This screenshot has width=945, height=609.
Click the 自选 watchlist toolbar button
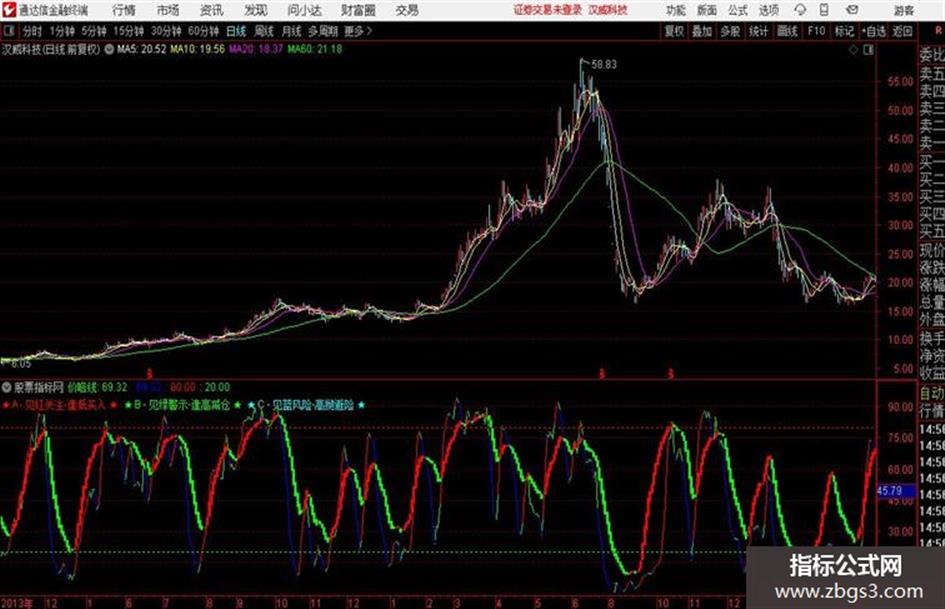pos(874,31)
